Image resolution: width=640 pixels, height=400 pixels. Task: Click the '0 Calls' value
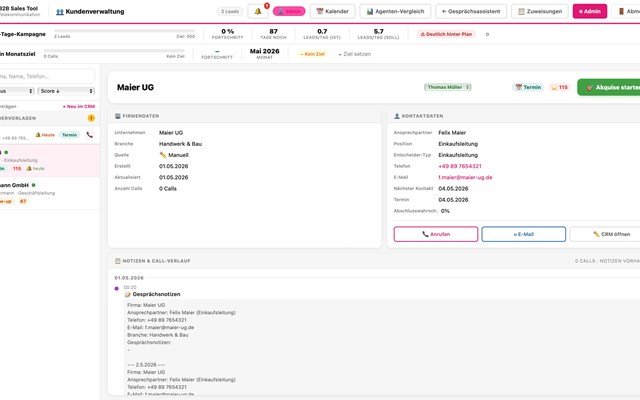pyautogui.click(x=168, y=189)
